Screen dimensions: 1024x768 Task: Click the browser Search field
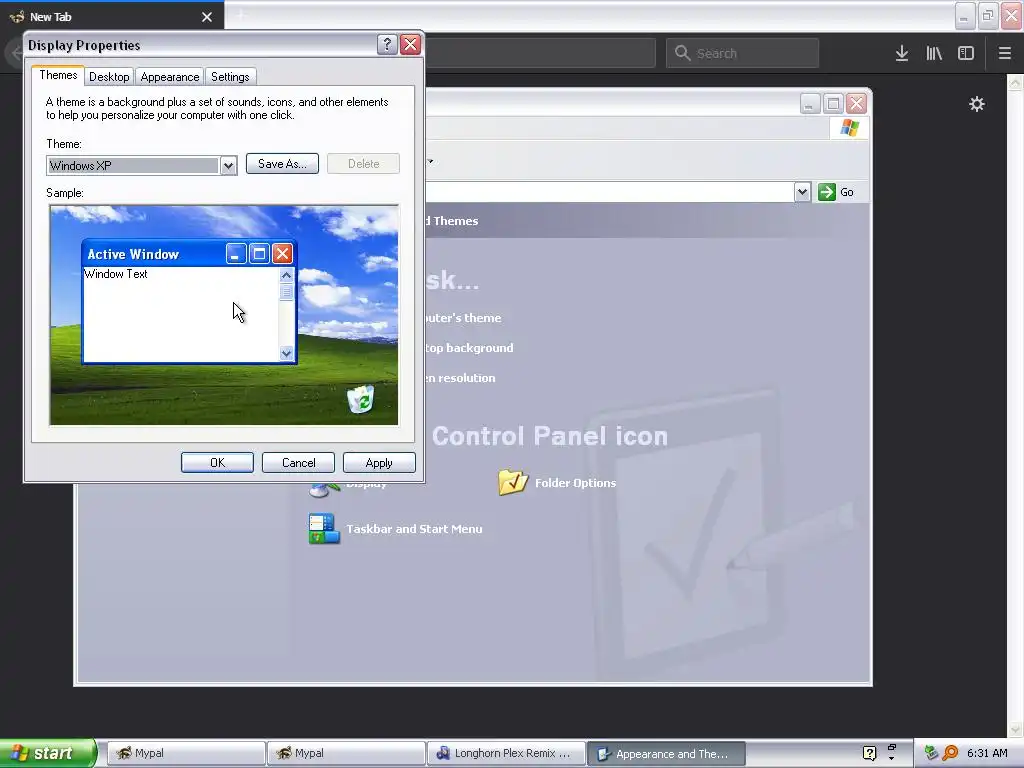pos(743,54)
